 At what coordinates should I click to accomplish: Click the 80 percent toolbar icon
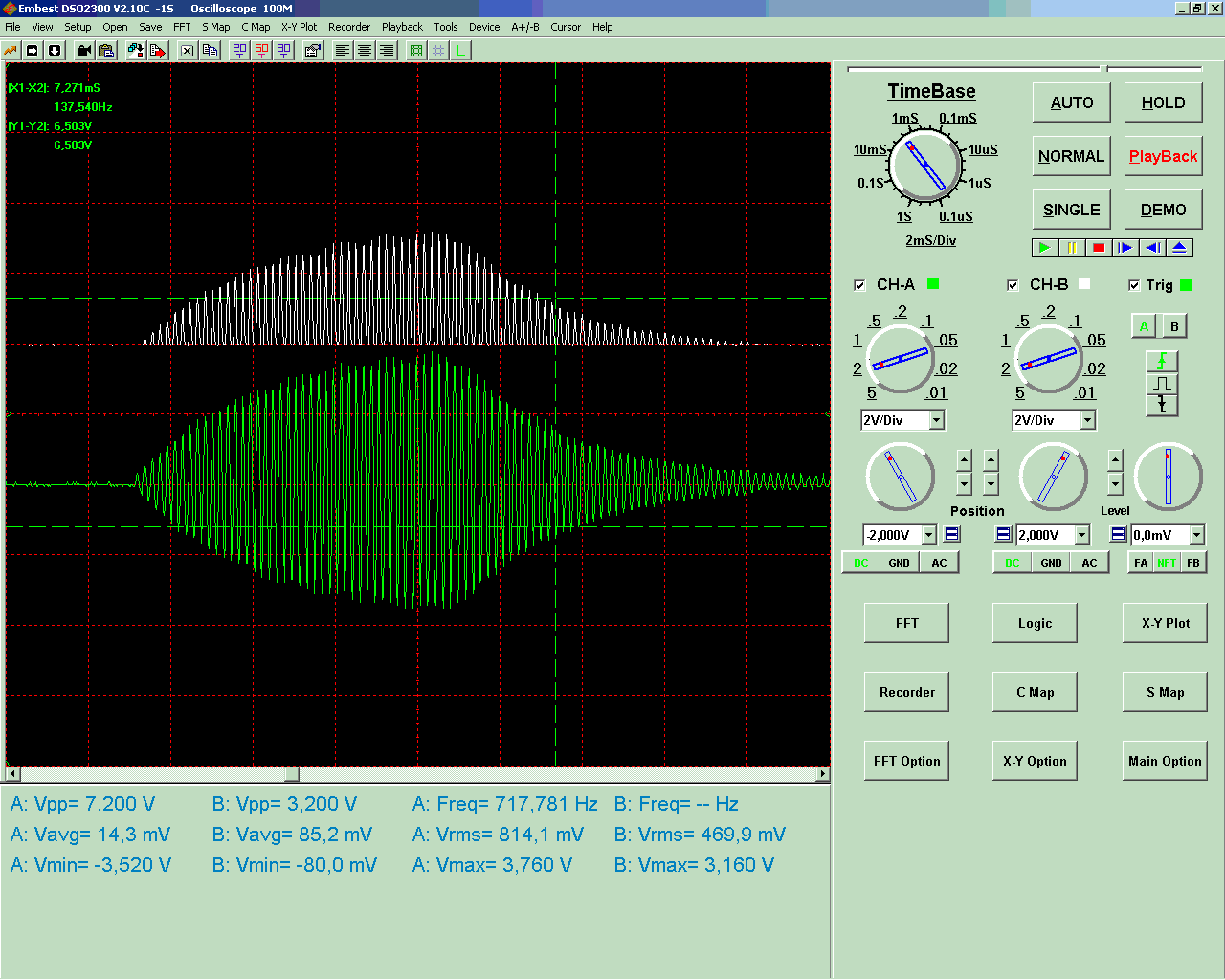coord(283,51)
